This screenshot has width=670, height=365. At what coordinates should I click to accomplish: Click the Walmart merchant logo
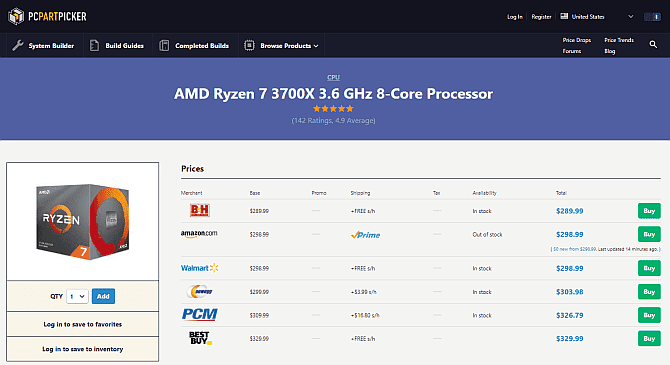tap(200, 268)
